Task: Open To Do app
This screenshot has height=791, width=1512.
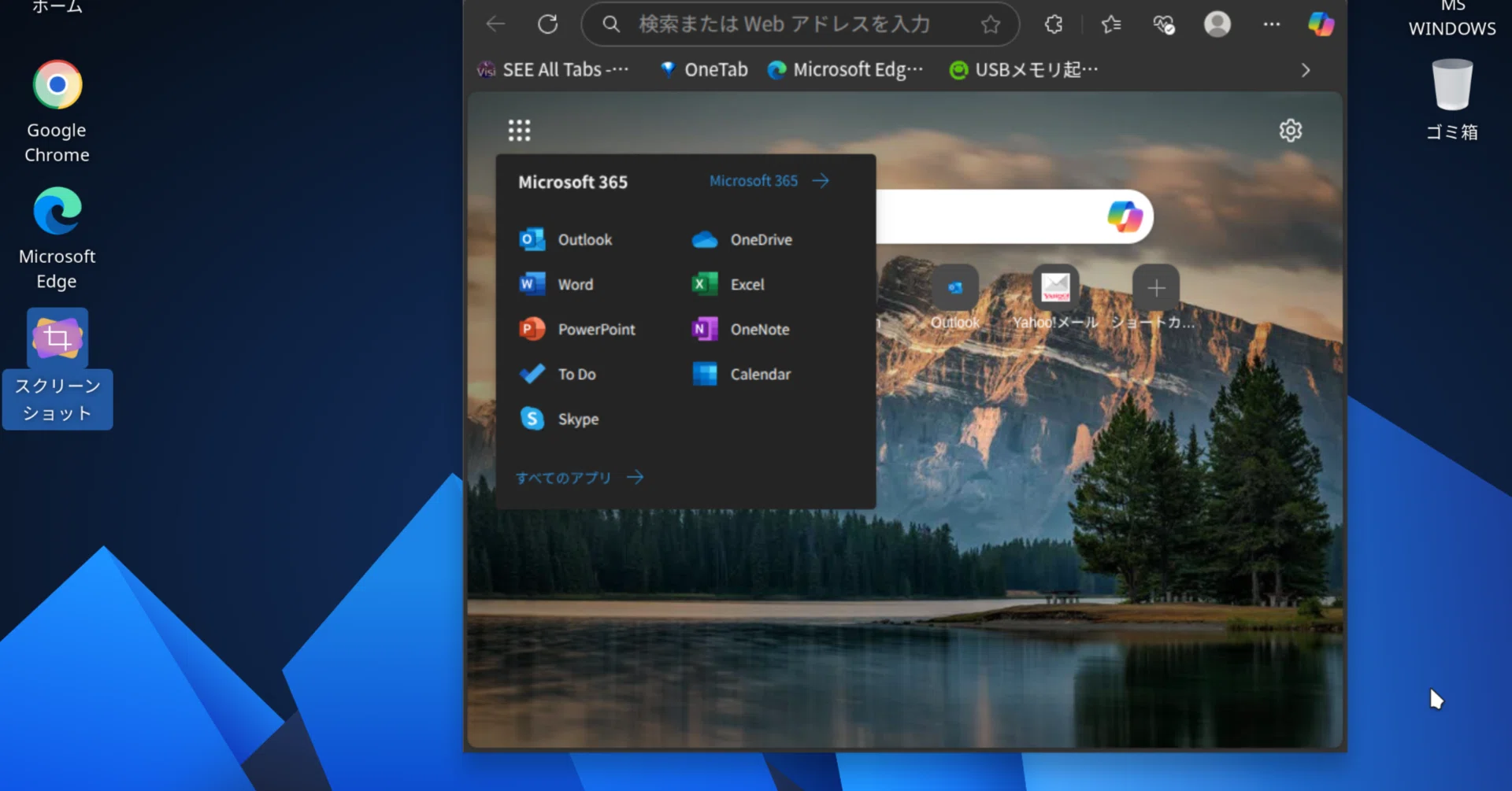Action: click(x=558, y=374)
